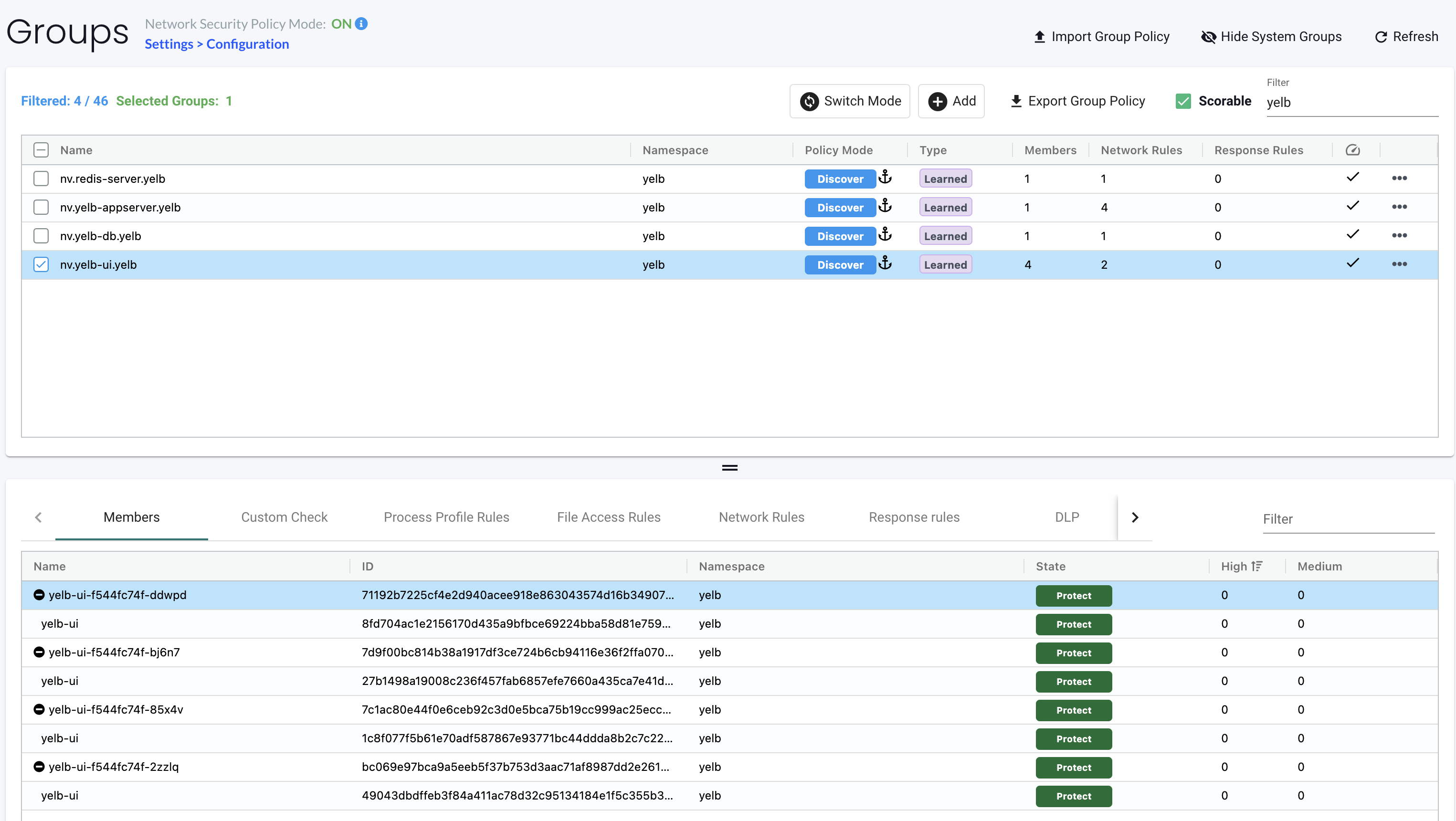This screenshot has width=1456, height=821.
Task: Sort groups by Network Rules header
Action: (1141, 150)
